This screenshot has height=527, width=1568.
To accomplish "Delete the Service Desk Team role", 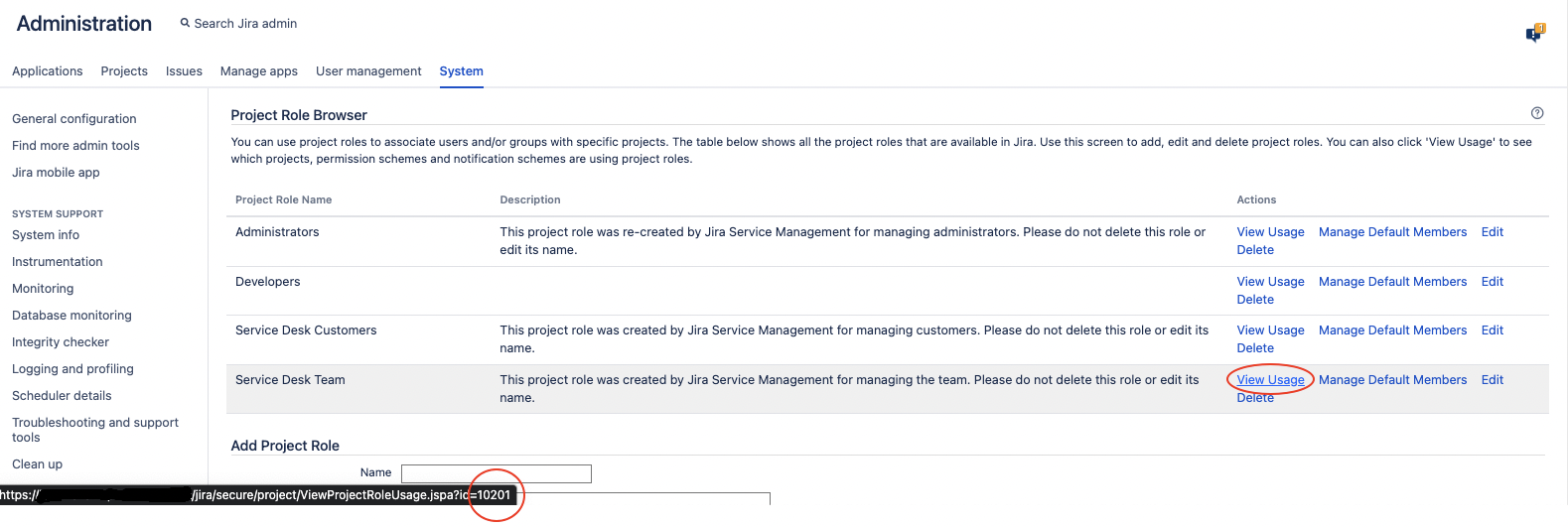I will (x=1255, y=398).
